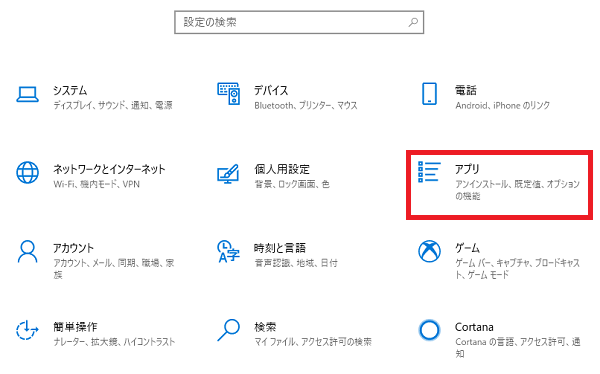Click the ネットワークとインターネット globe icon

(x=27, y=173)
